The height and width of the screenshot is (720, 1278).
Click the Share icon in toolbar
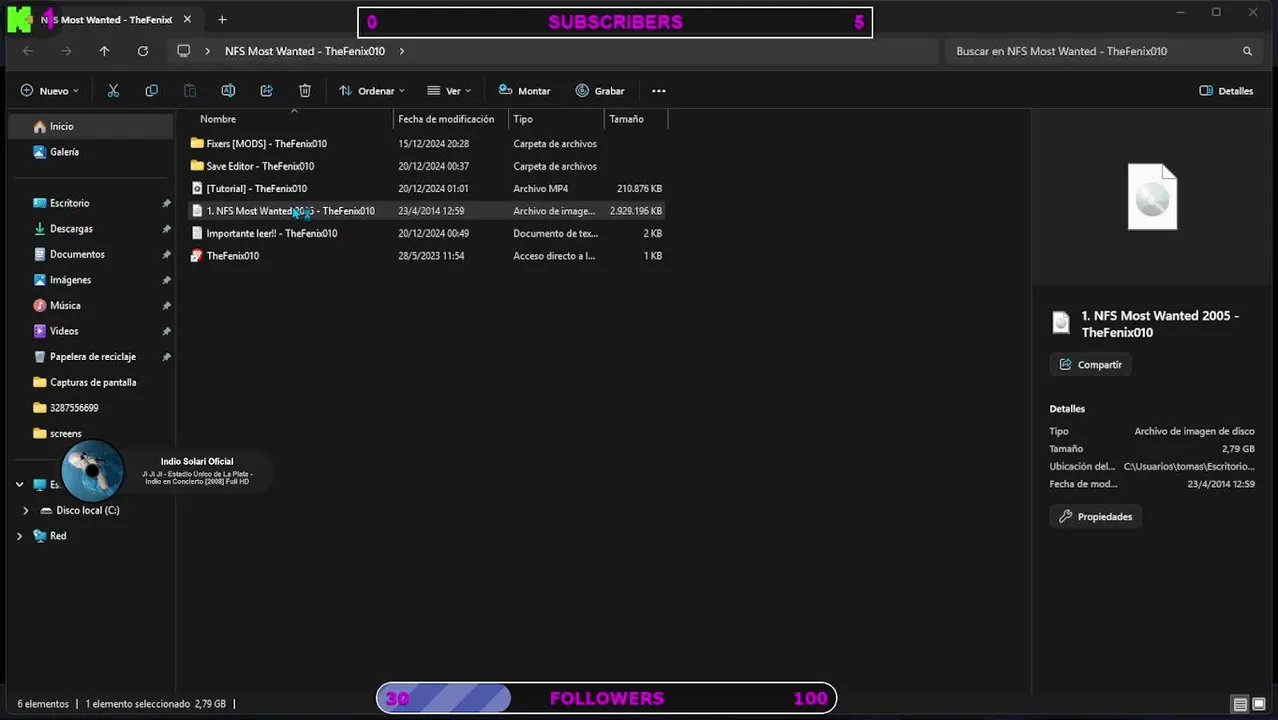(266, 91)
